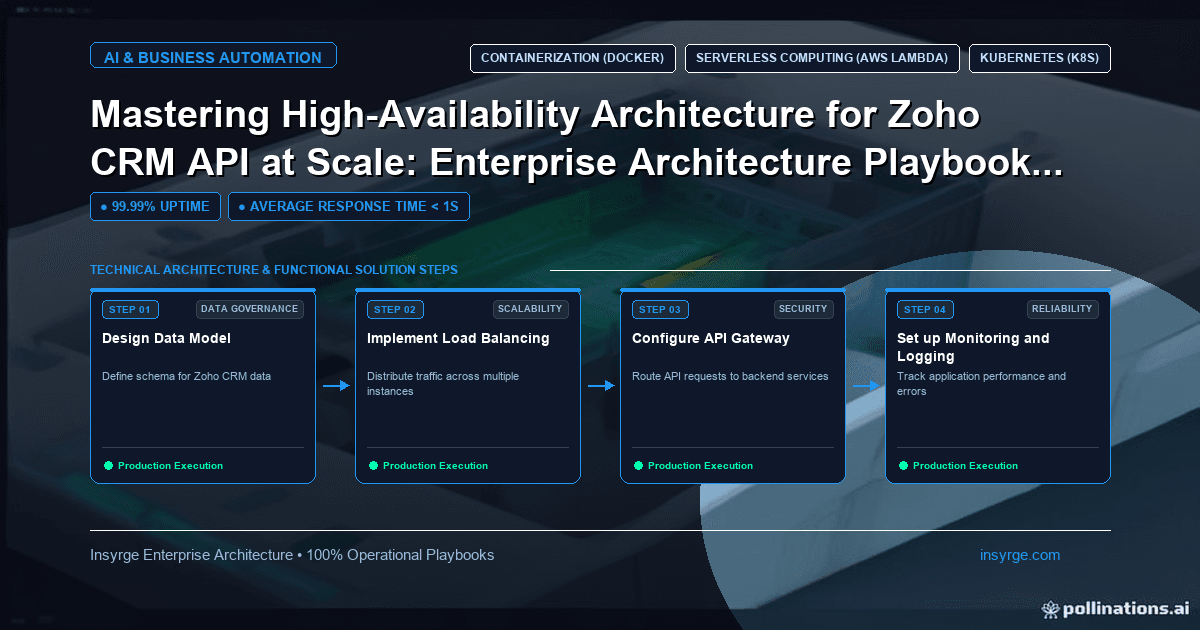The width and height of the screenshot is (1200, 630).
Task: Click the green status dot in the Monitoring card
Action: pyautogui.click(x=903, y=465)
